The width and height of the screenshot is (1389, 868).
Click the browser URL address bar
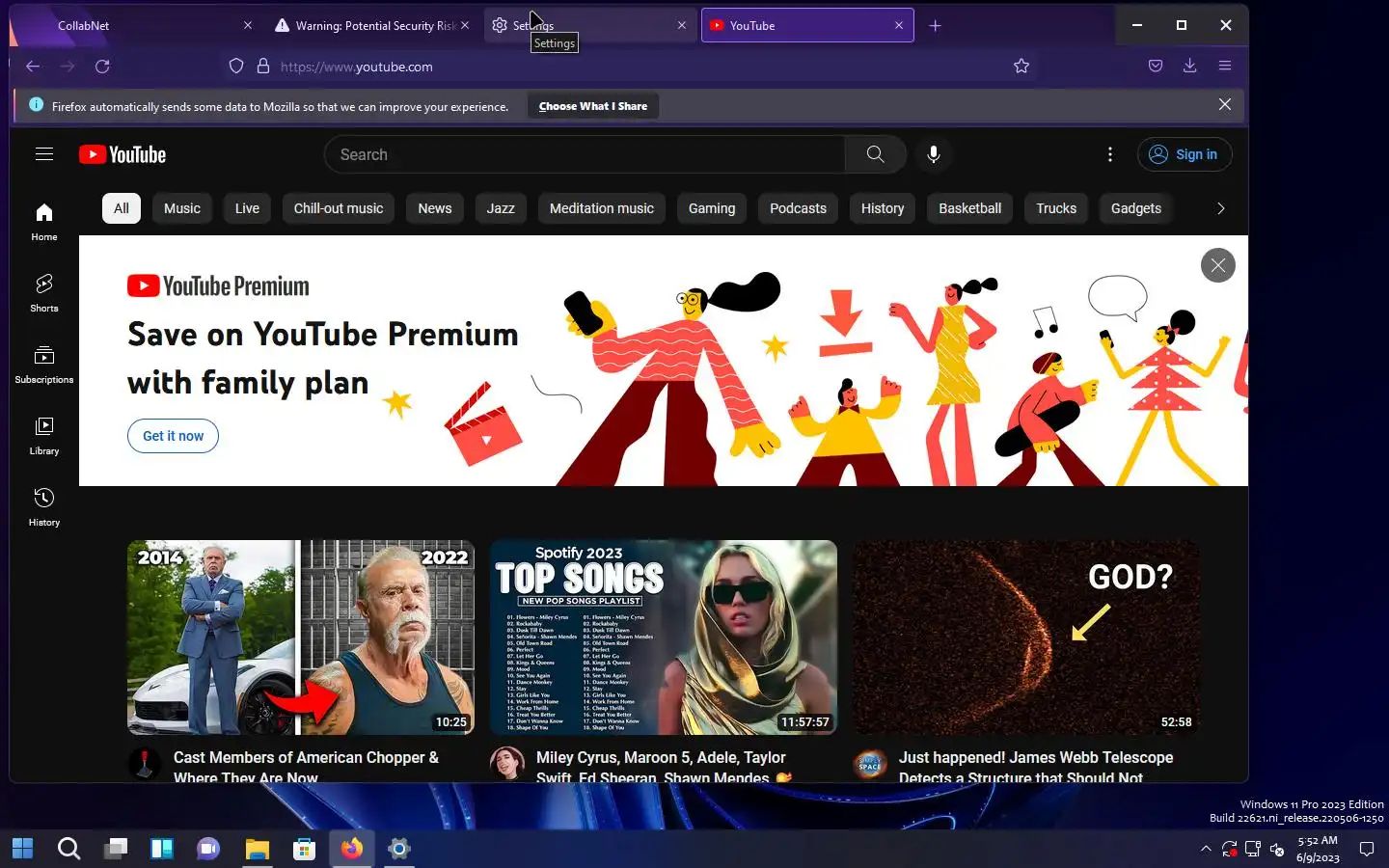[x=627, y=67]
